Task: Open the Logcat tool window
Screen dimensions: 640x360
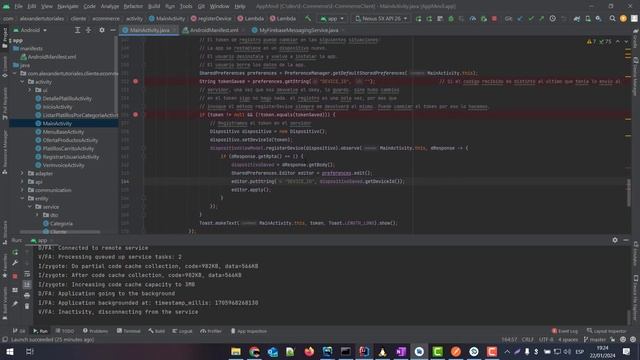Action: [182, 331]
